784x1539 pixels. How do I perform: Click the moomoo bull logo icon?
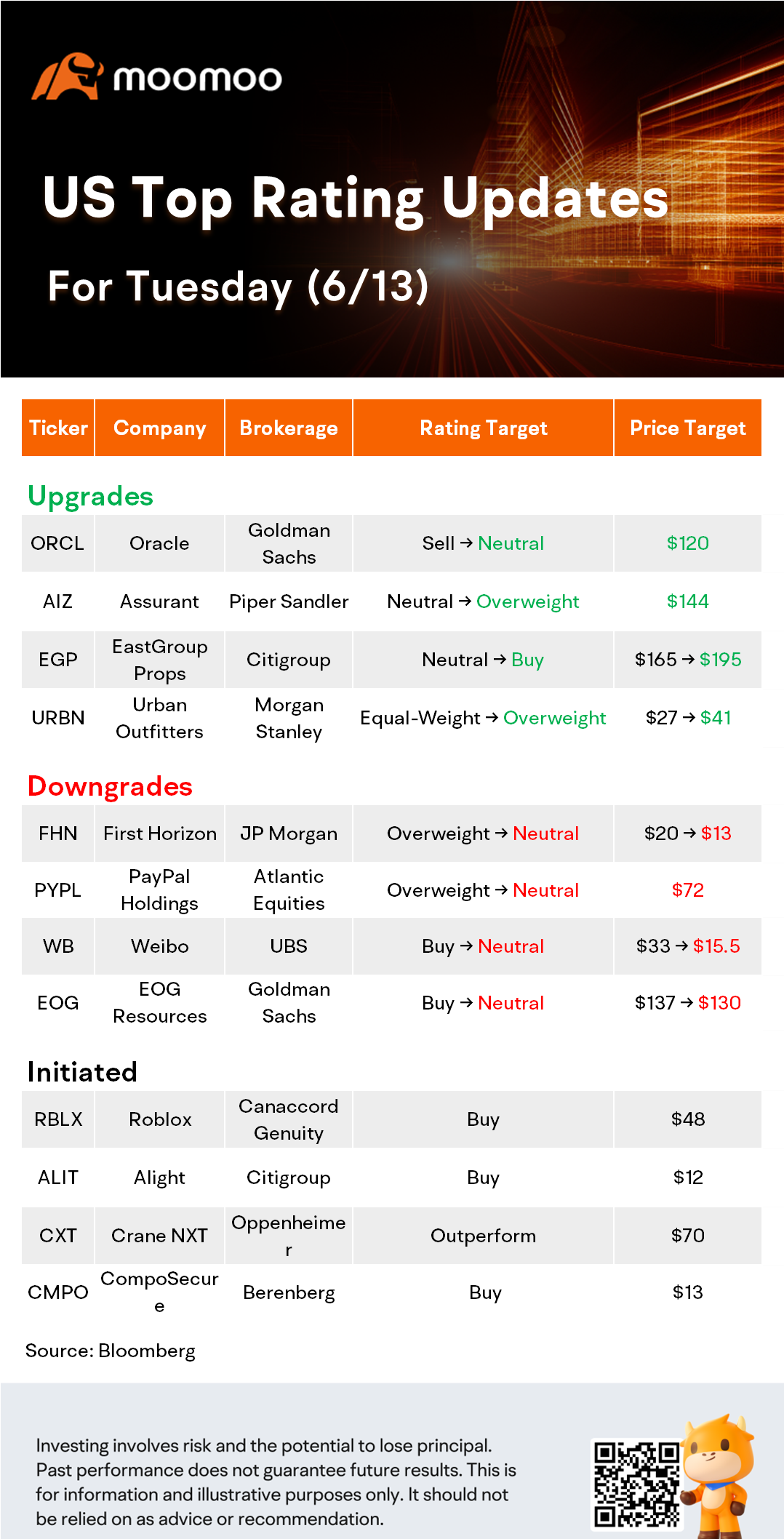67,76
